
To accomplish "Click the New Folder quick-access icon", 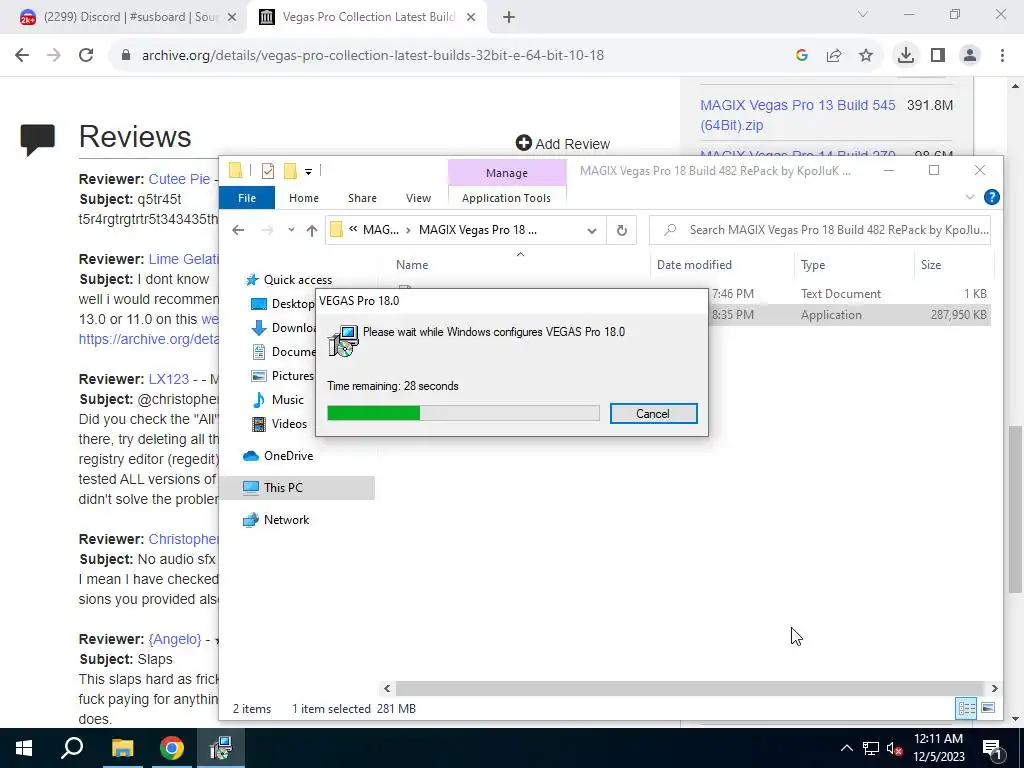I will (290, 171).
